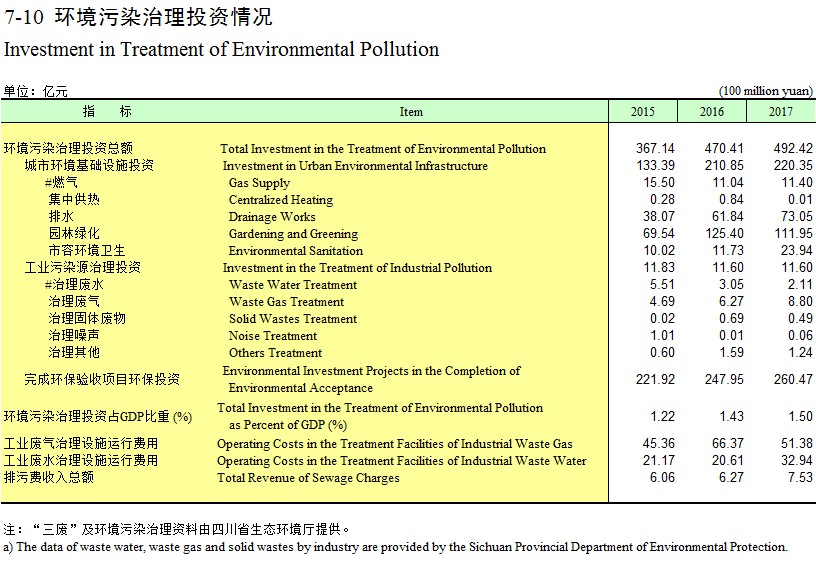Click the 'Gas Supply' row label
The image size is (816, 572).
tap(259, 183)
